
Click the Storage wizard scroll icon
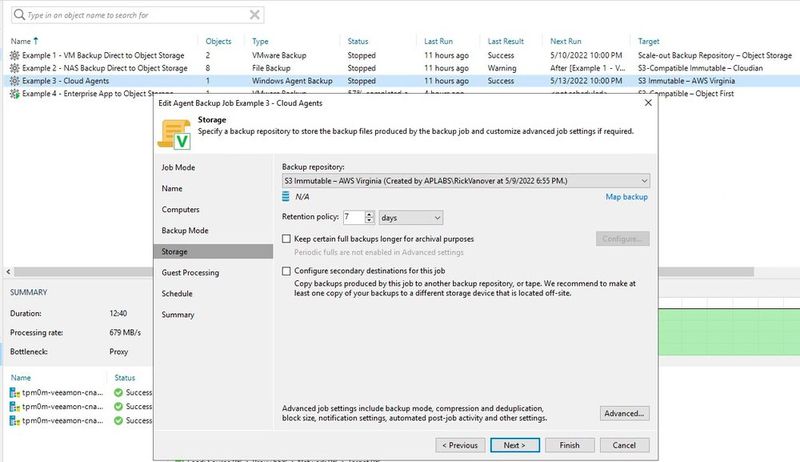[174, 134]
